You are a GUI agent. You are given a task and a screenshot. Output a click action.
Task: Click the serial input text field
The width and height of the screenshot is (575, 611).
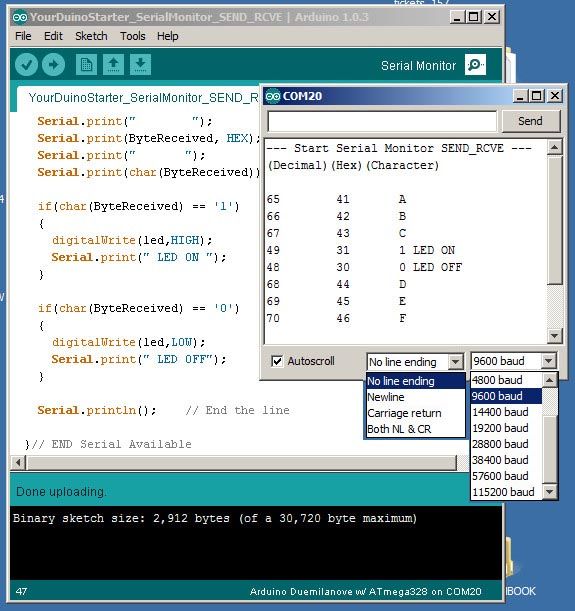click(382, 121)
